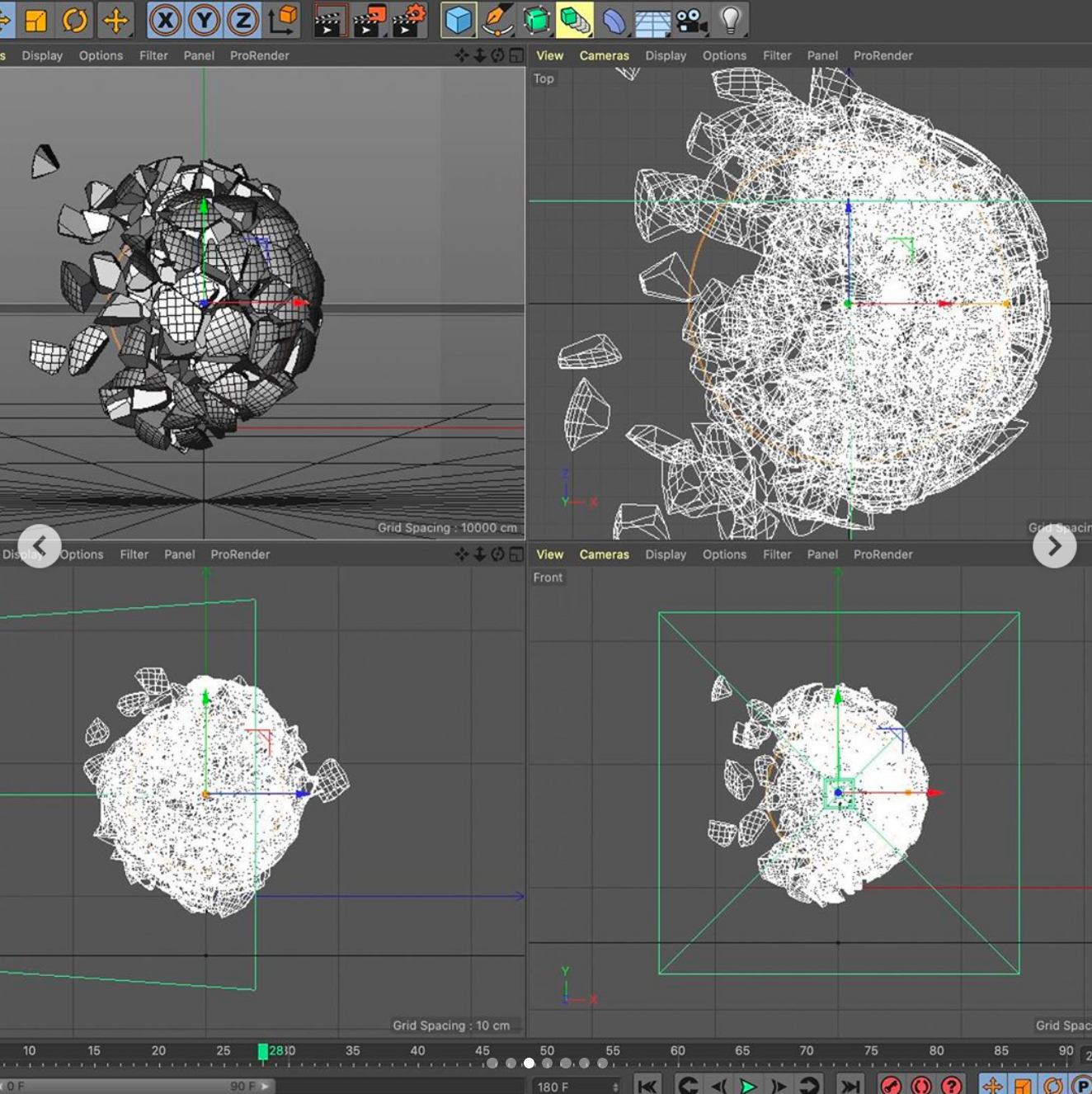Toggle the Y axis lock

204,21
